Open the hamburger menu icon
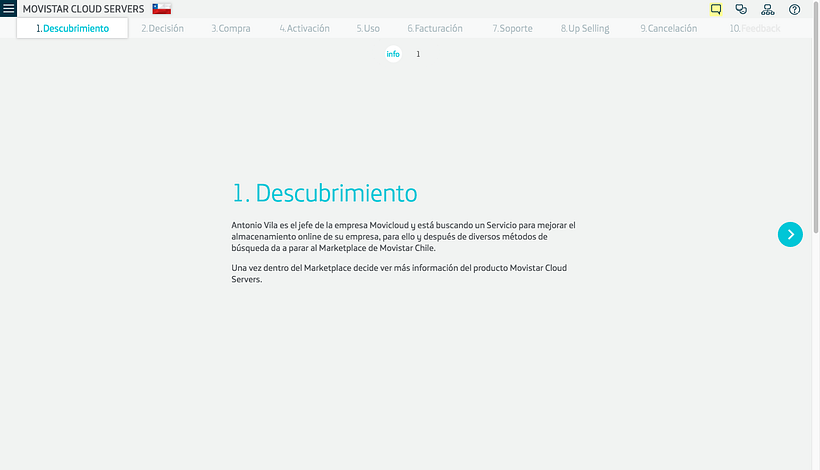 [x=8, y=8]
